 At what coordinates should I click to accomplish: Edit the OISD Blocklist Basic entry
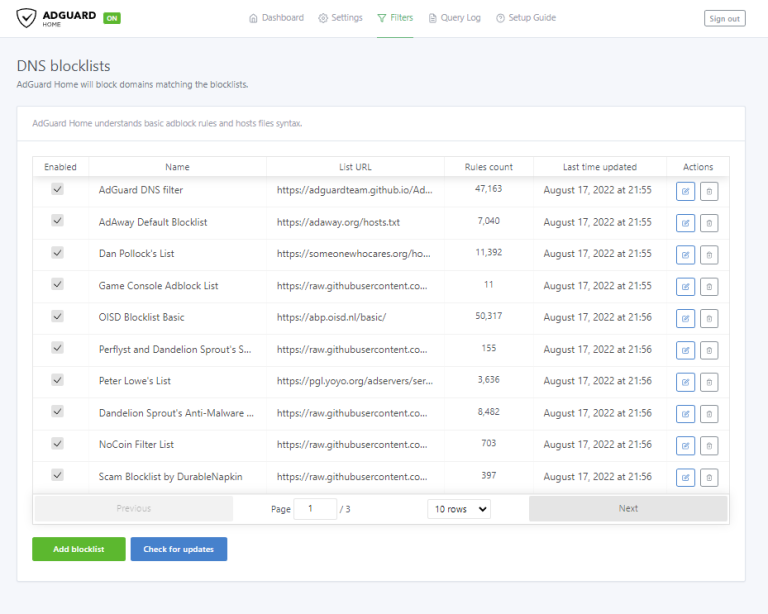(685, 318)
